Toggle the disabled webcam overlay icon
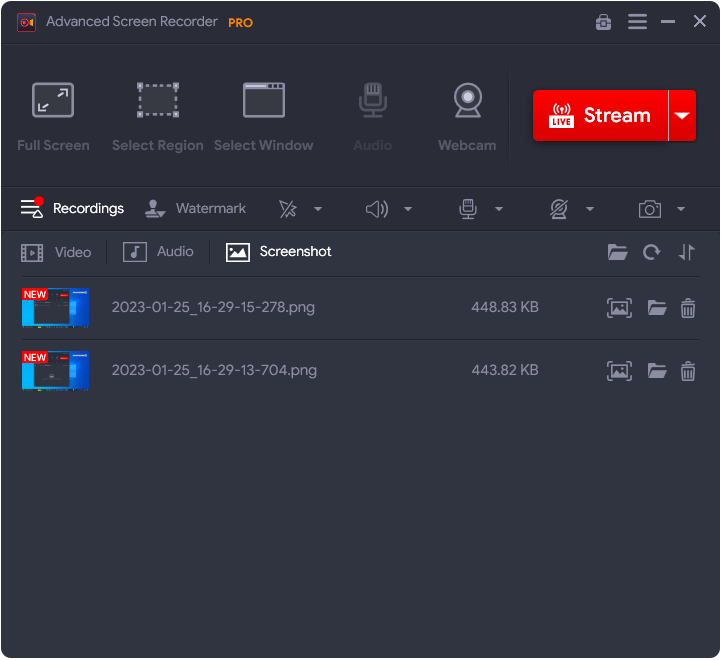Image resolution: width=722 pixels, height=660 pixels. click(x=559, y=209)
